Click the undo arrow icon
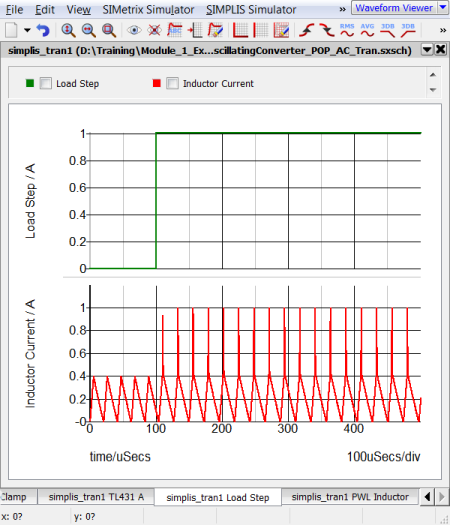Image resolution: width=450 pixels, height=525 pixels. 43,30
